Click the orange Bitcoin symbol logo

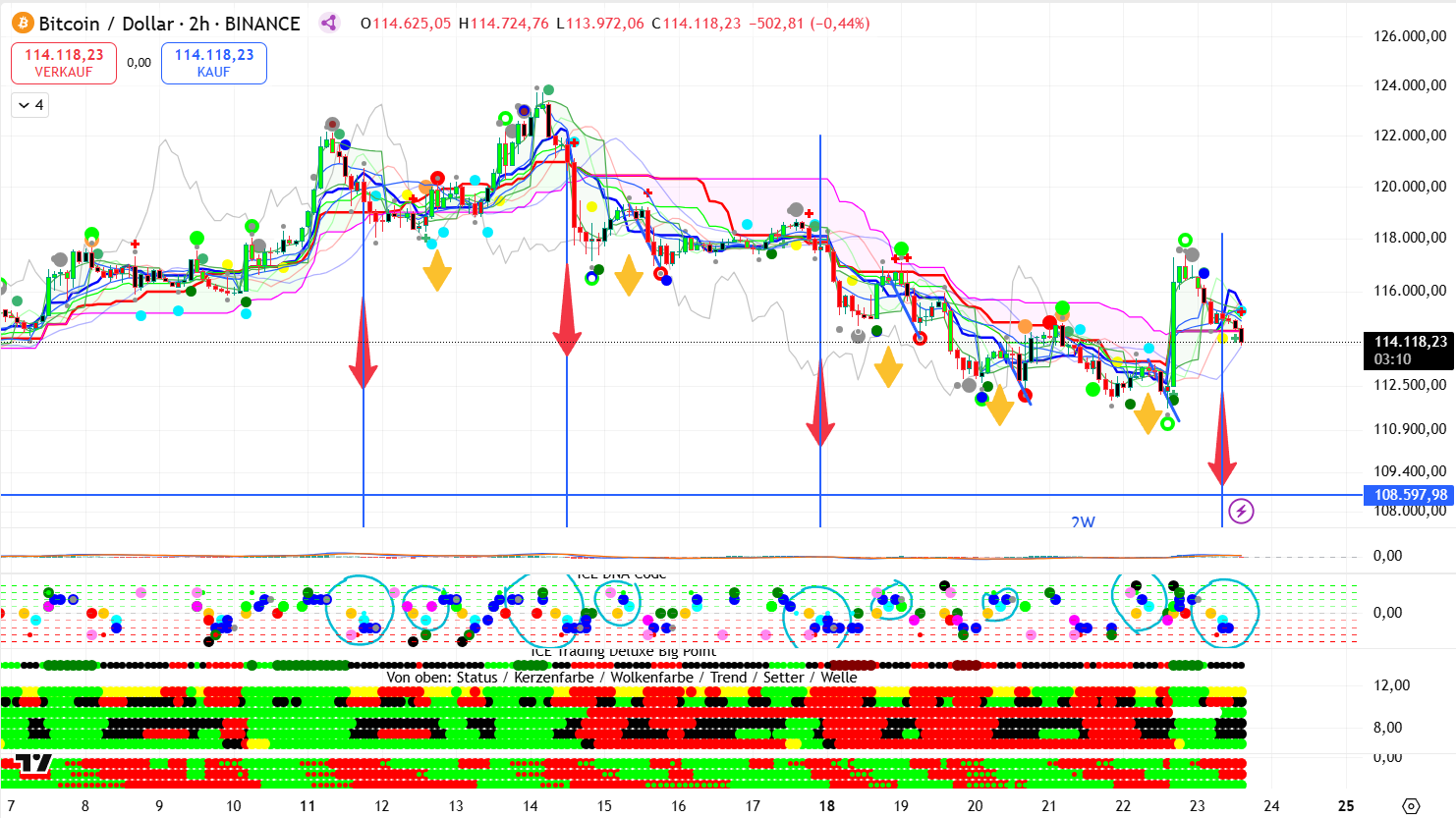(22, 24)
